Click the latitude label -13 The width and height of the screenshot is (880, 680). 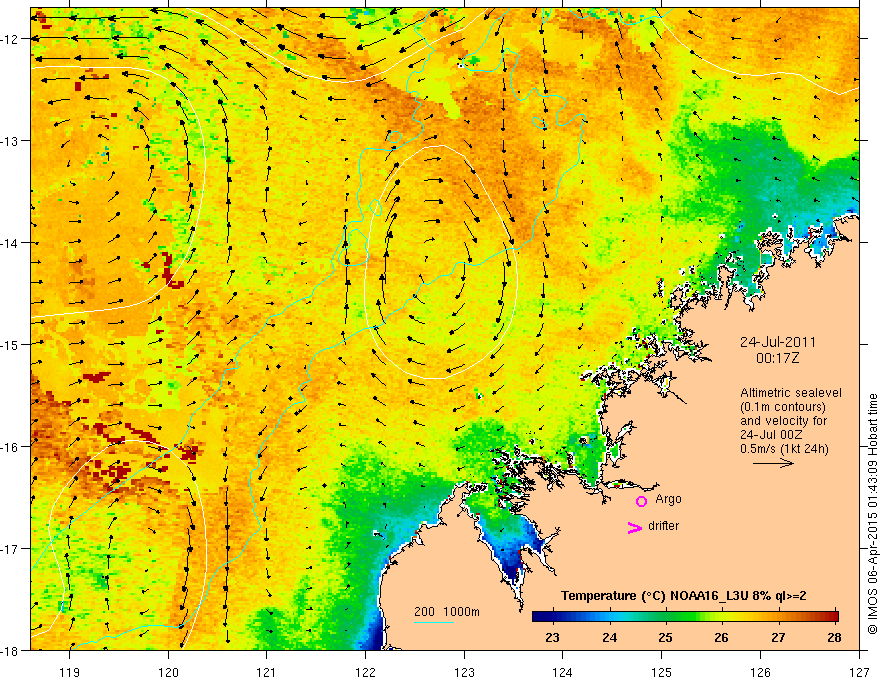click(x=10, y=141)
